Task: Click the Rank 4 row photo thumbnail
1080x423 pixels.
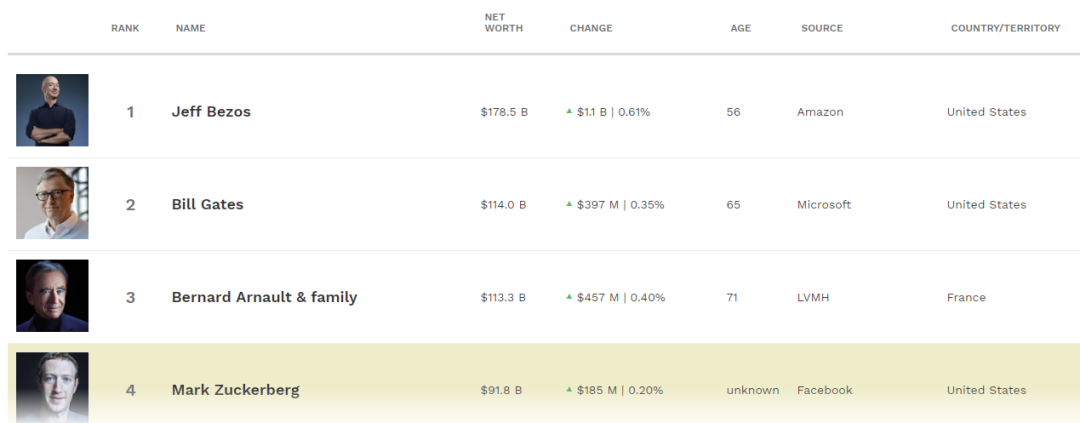Action: coord(52,388)
